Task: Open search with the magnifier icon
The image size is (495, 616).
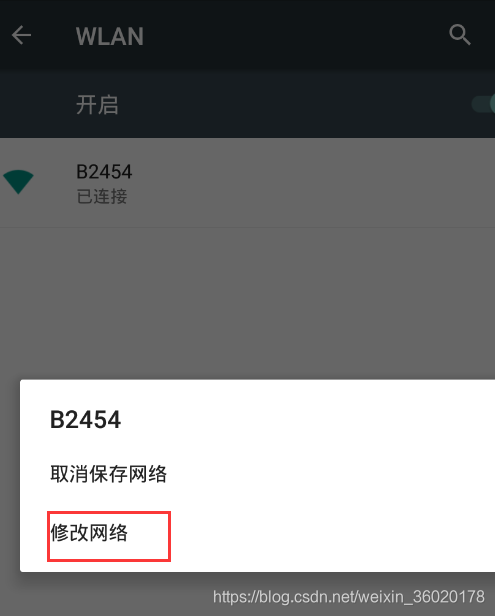Action: [460, 35]
